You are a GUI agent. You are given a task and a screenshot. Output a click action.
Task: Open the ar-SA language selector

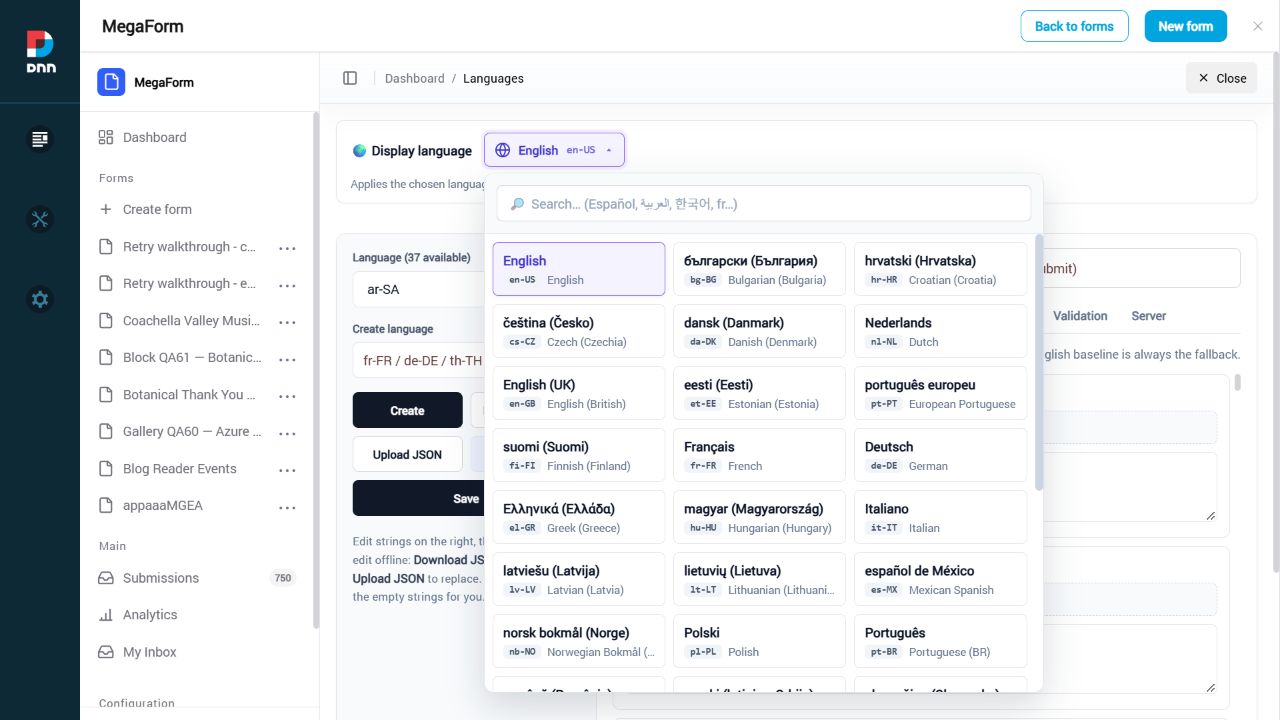[x=418, y=289]
